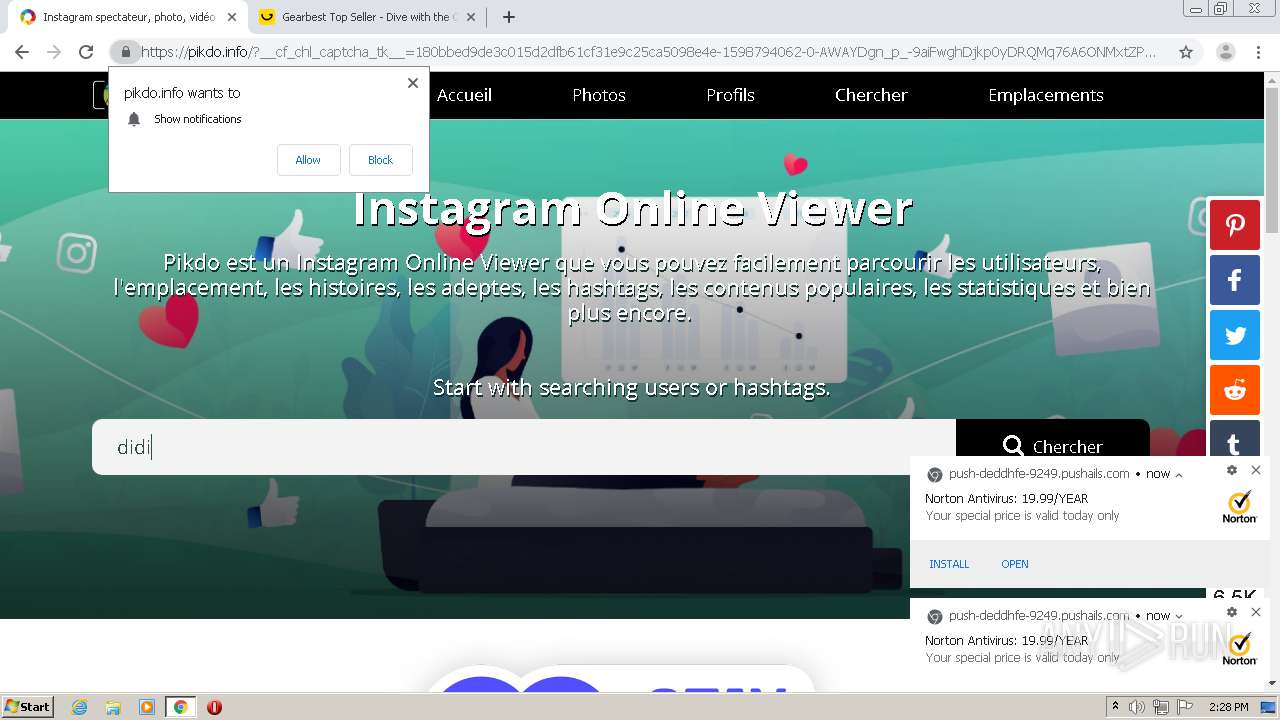Share on Facebook
The image size is (1280, 720).
(x=1235, y=280)
